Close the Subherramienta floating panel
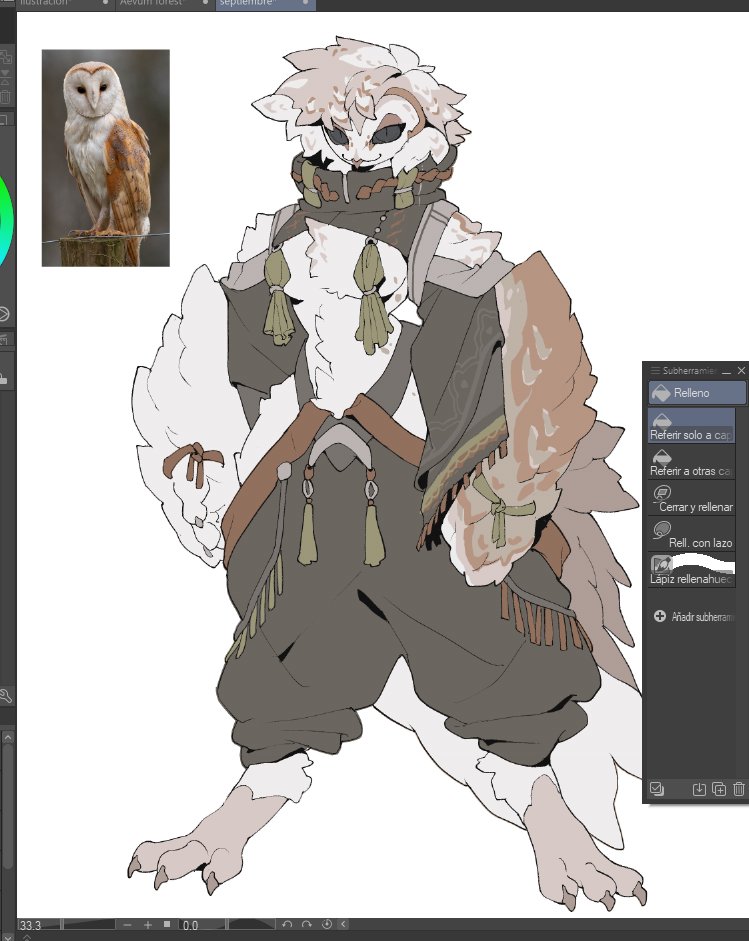 point(741,371)
